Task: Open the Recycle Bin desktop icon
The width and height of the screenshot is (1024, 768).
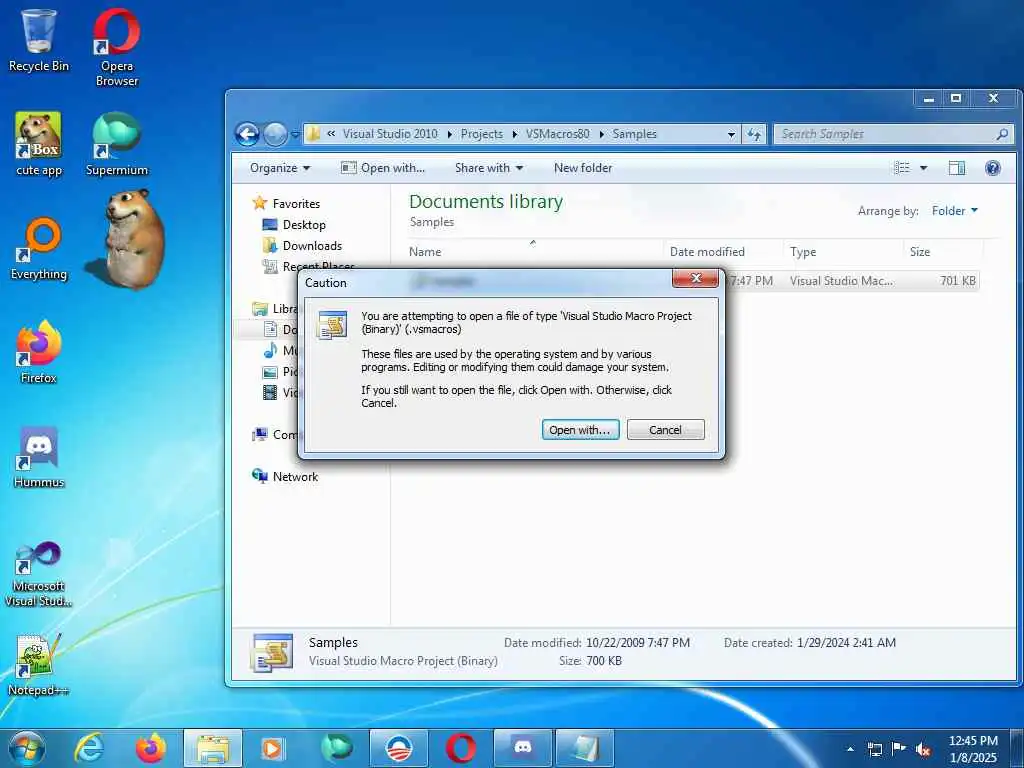Action: (x=39, y=40)
